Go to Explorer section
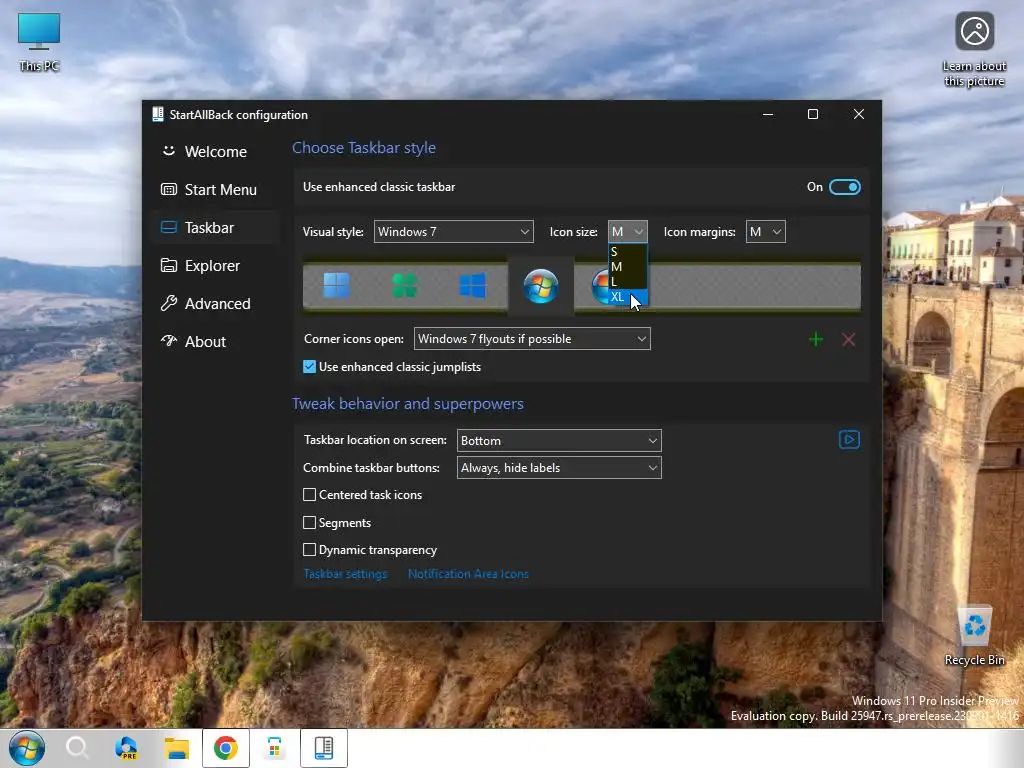Screen dimensions: 1024x768 [215, 266]
